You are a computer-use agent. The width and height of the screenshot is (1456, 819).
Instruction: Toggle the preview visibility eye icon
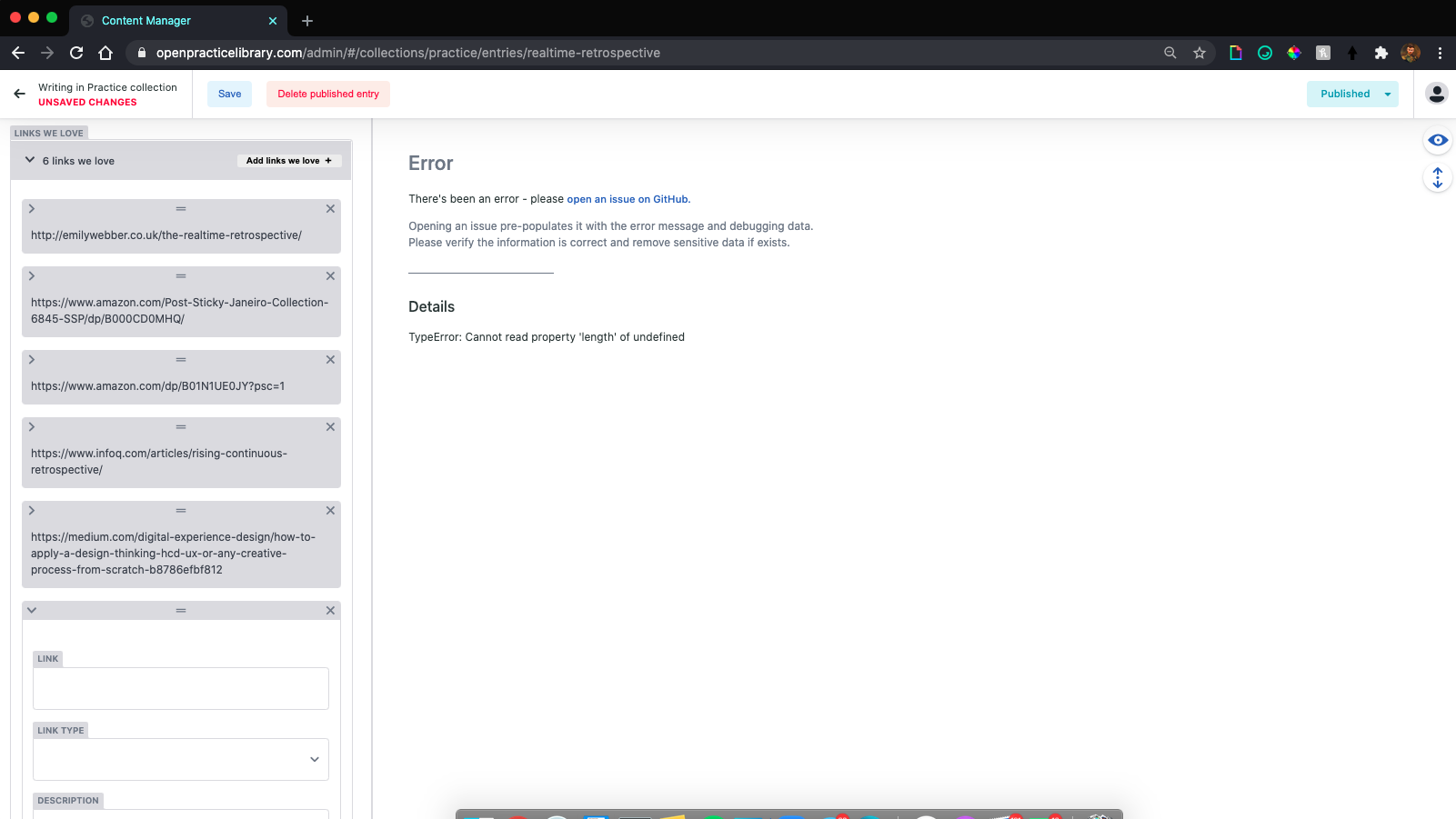pyautogui.click(x=1437, y=140)
